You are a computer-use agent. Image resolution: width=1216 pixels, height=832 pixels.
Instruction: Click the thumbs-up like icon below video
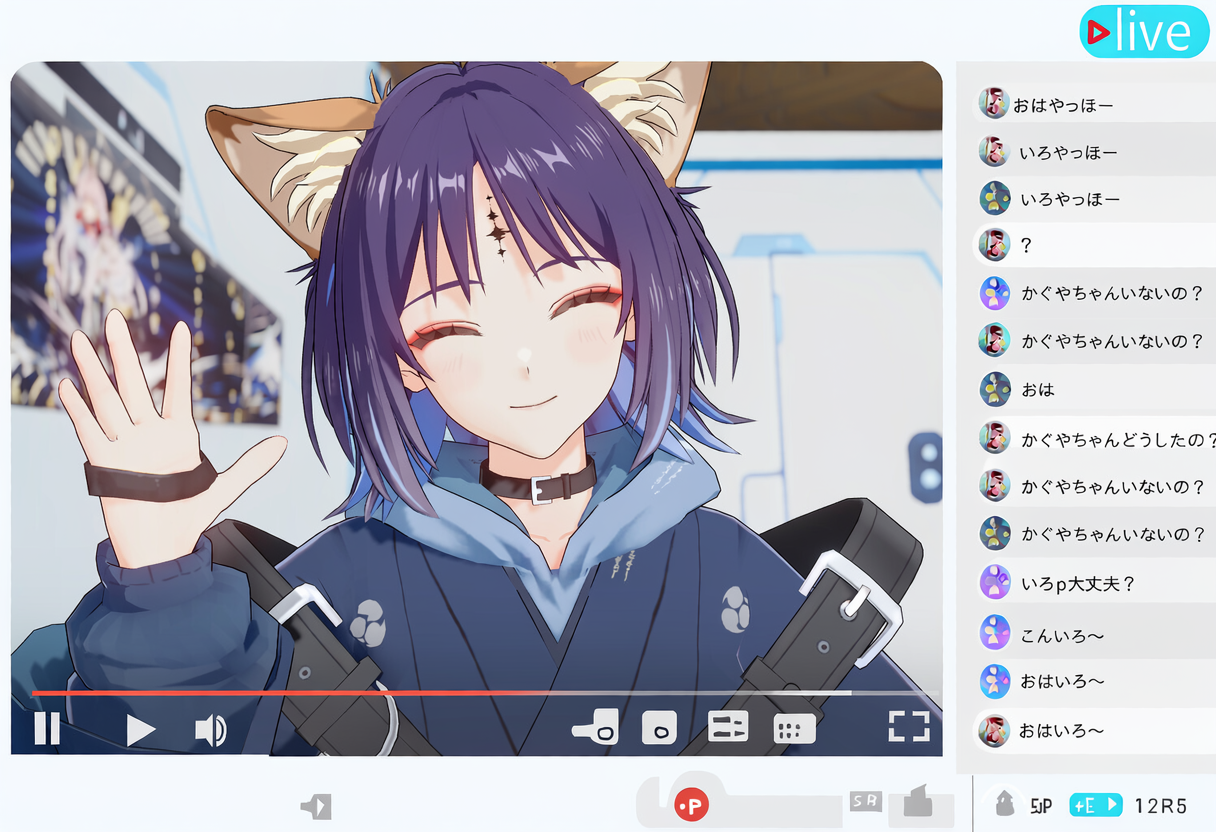click(918, 801)
